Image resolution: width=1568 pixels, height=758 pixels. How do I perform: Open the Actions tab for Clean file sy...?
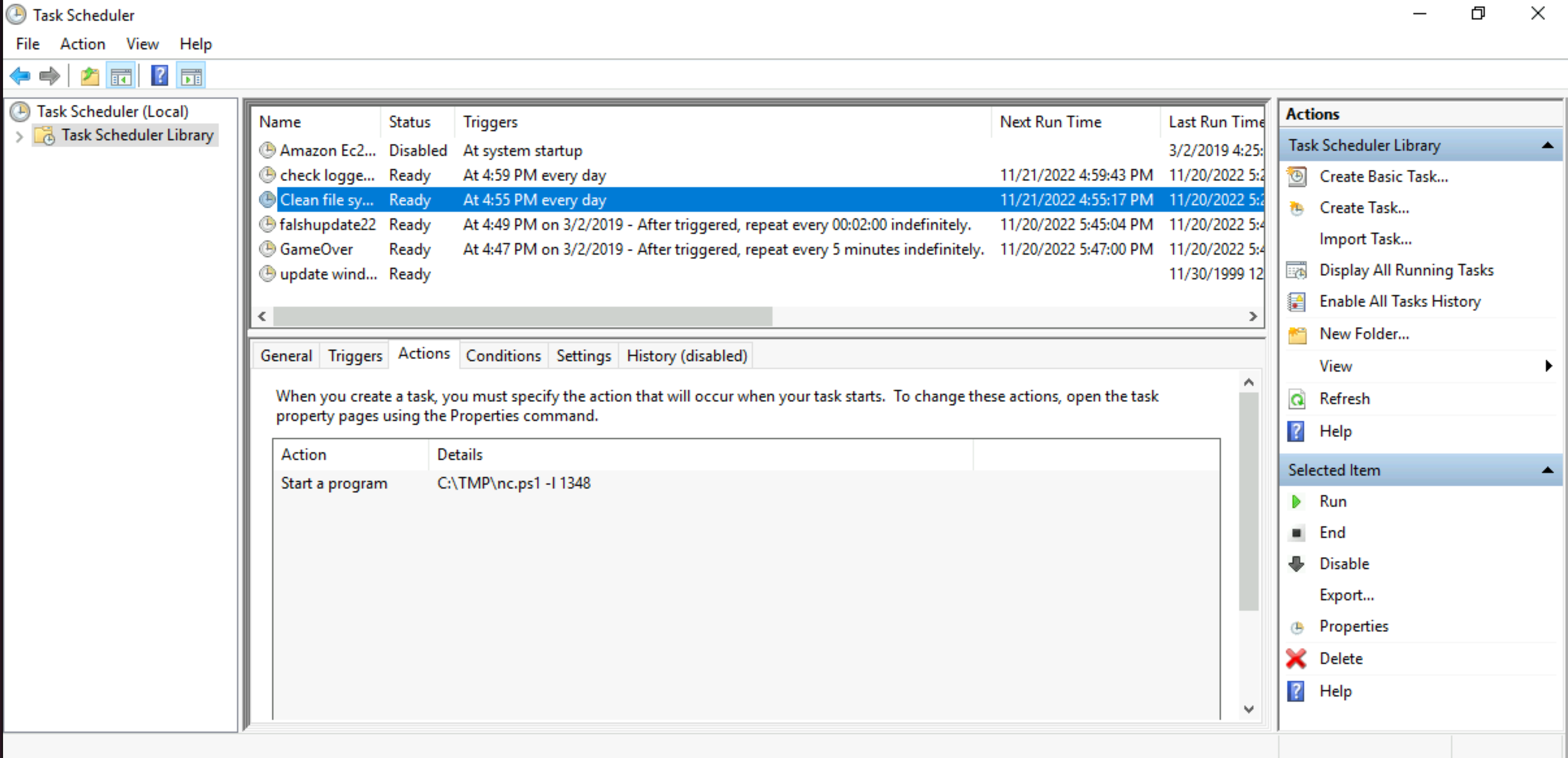click(x=423, y=355)
